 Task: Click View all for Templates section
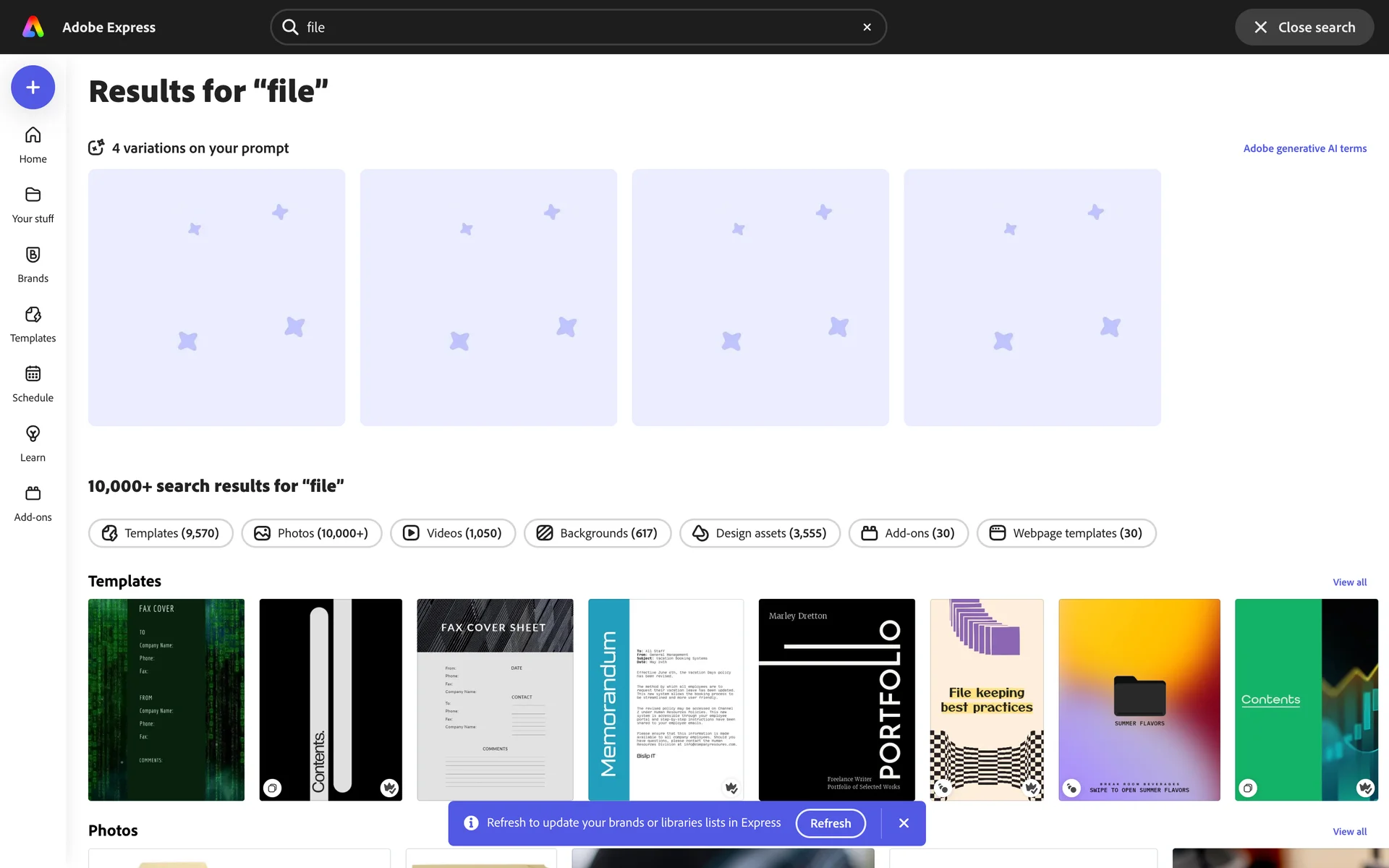1349,582
